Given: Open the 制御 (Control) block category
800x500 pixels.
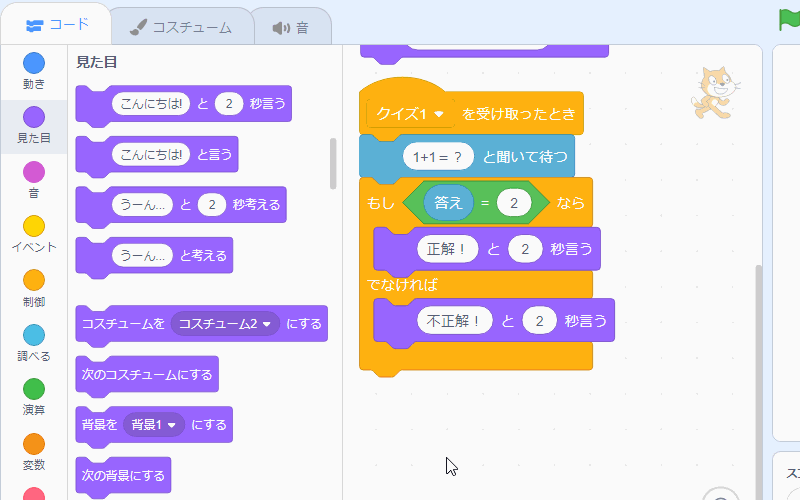Looking at the screenshot, I should point(34,288).
